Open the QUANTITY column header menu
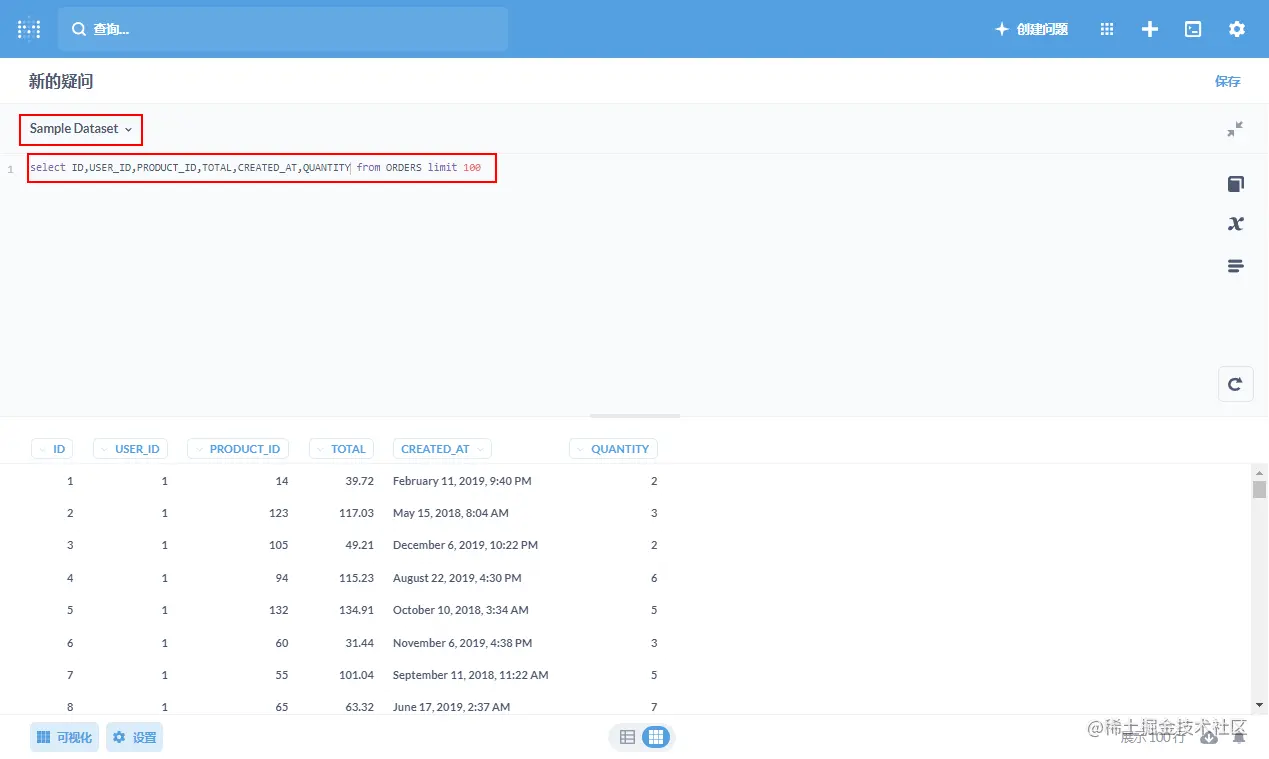Screen dimensions: 1269x759 pyautogui.click(x=613, y=449)
